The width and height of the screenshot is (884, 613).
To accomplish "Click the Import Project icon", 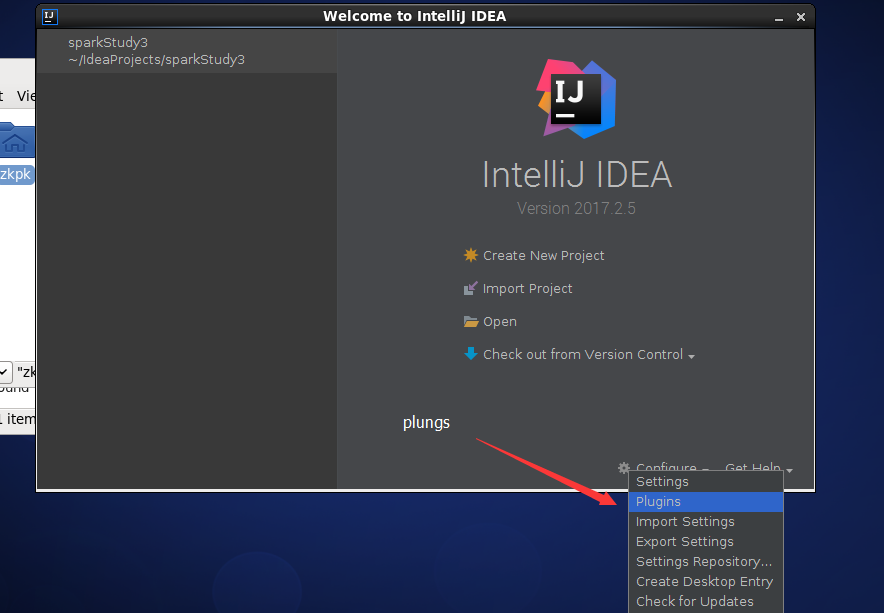I will [x=470, y=289].
